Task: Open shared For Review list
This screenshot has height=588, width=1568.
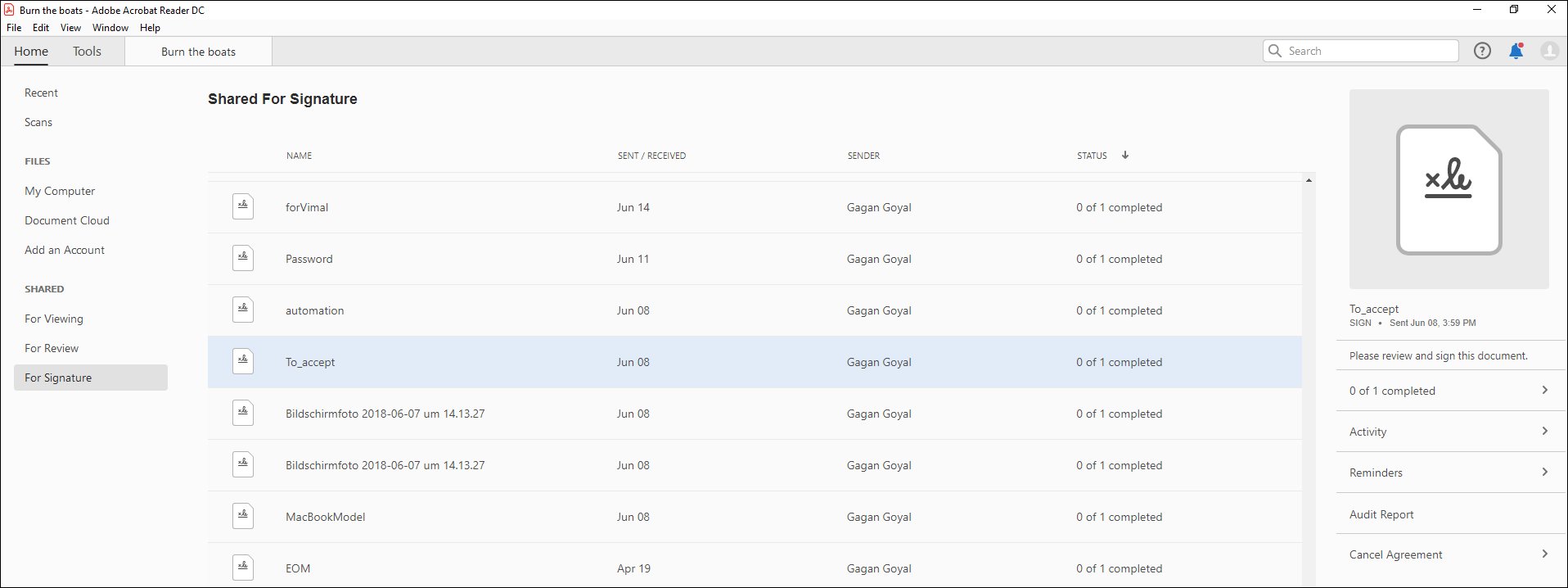Action: (x=52, y=348)
